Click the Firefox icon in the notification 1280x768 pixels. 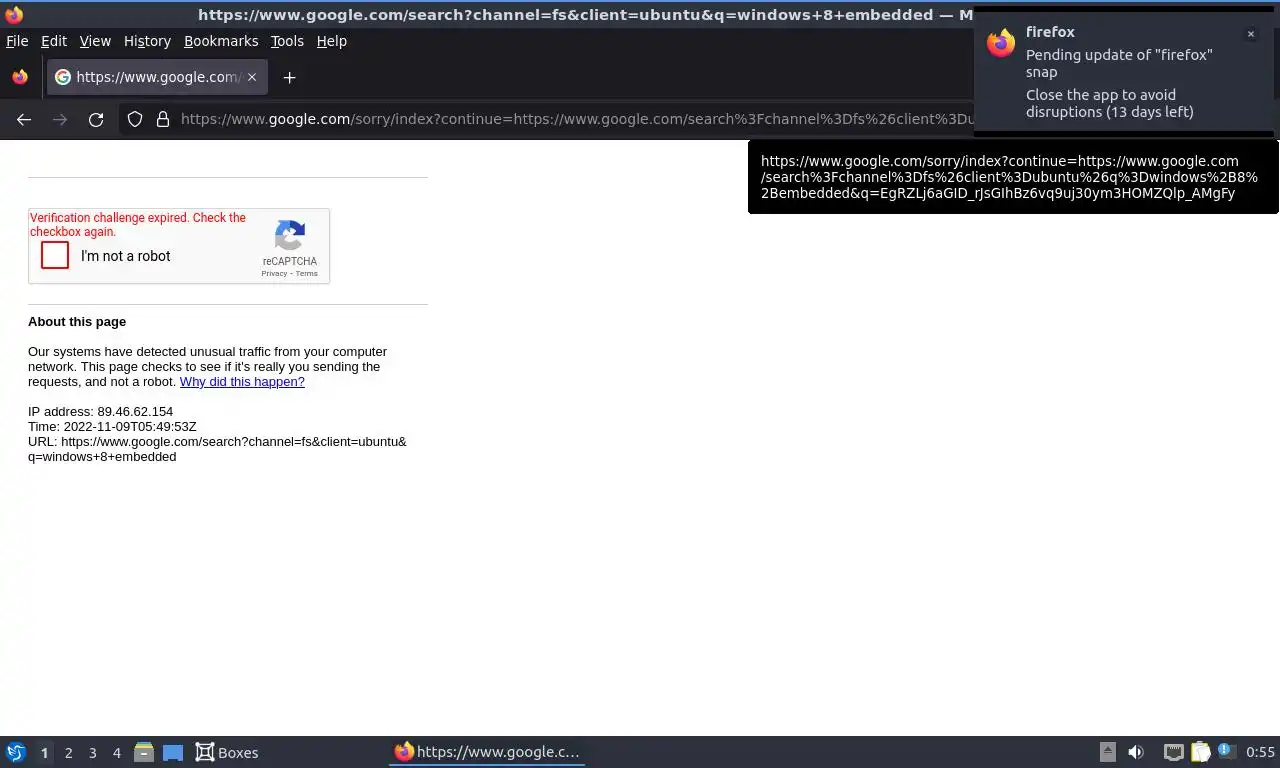pyautogui.click(x=1001, y=43)
